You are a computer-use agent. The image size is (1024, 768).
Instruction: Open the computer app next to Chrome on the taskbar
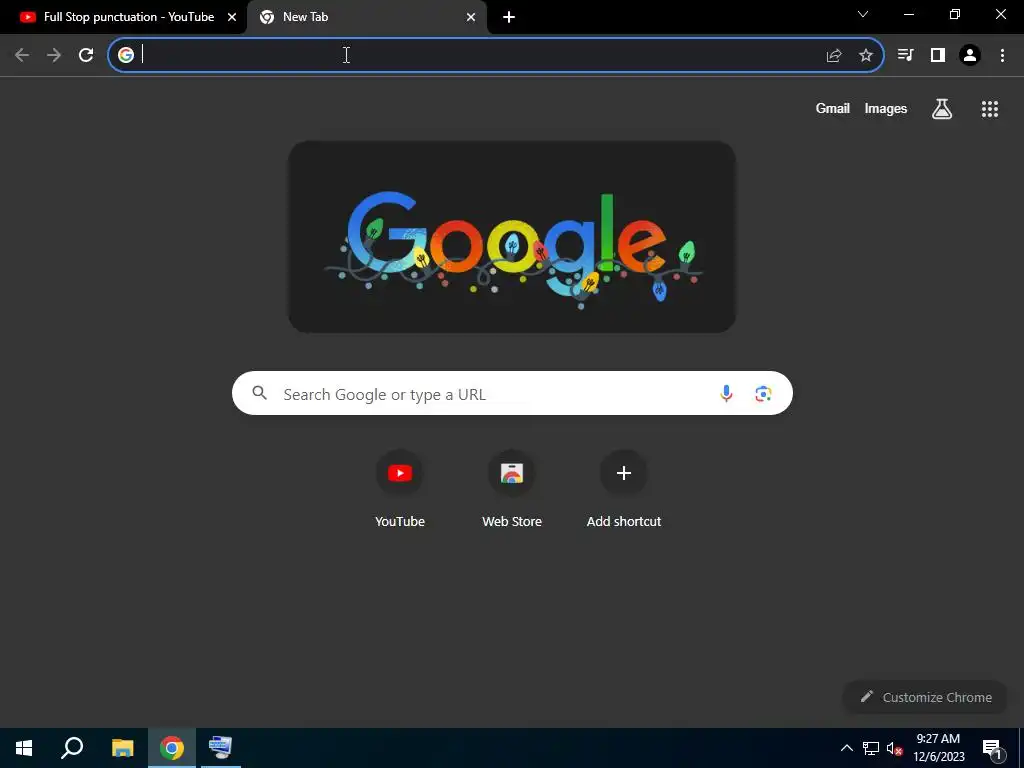(221, 748)
